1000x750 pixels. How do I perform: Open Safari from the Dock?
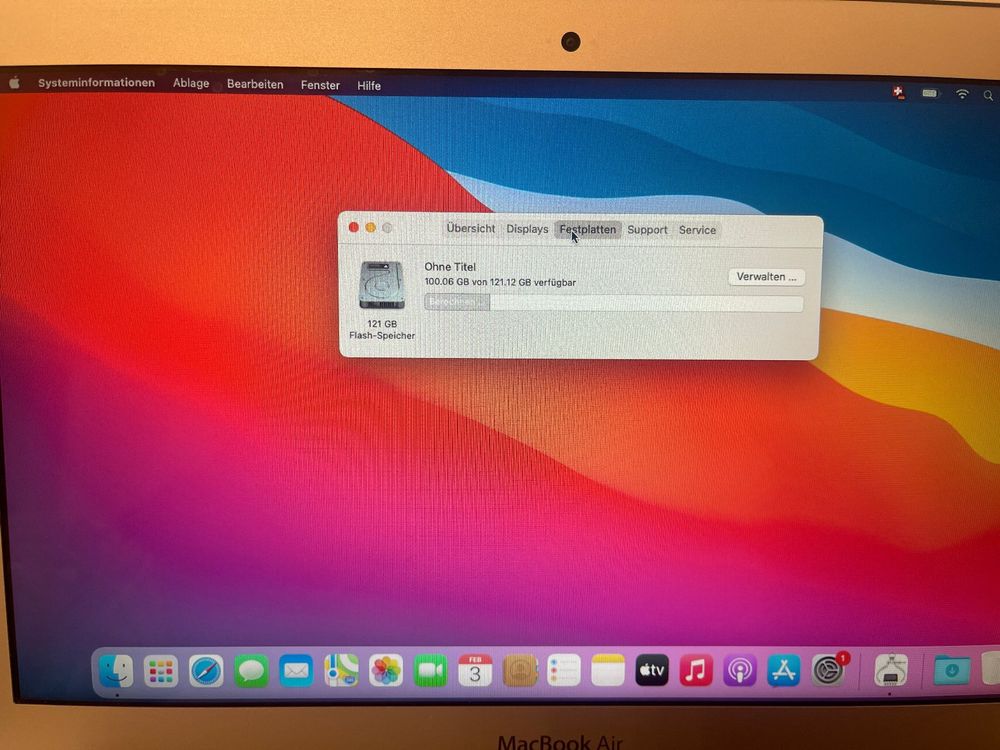(x=206, y=670)
